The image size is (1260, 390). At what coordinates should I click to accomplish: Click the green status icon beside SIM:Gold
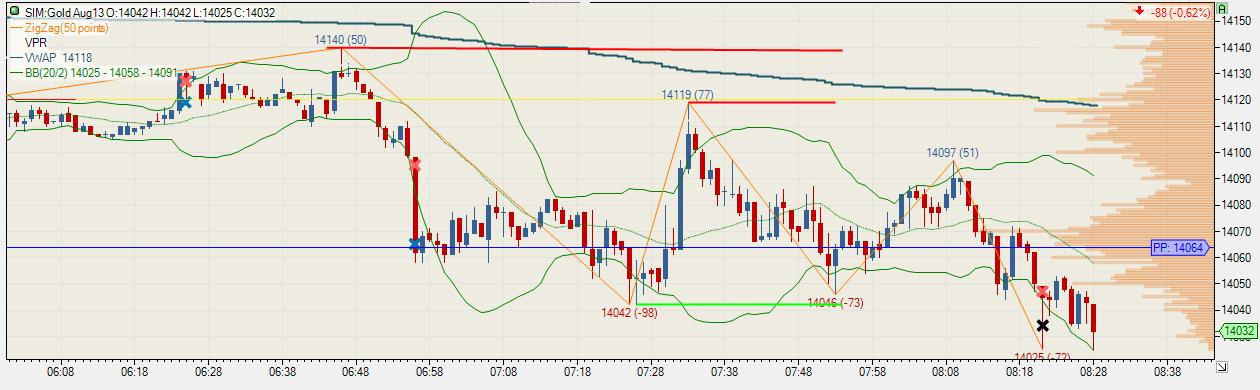tap(14, 12)
